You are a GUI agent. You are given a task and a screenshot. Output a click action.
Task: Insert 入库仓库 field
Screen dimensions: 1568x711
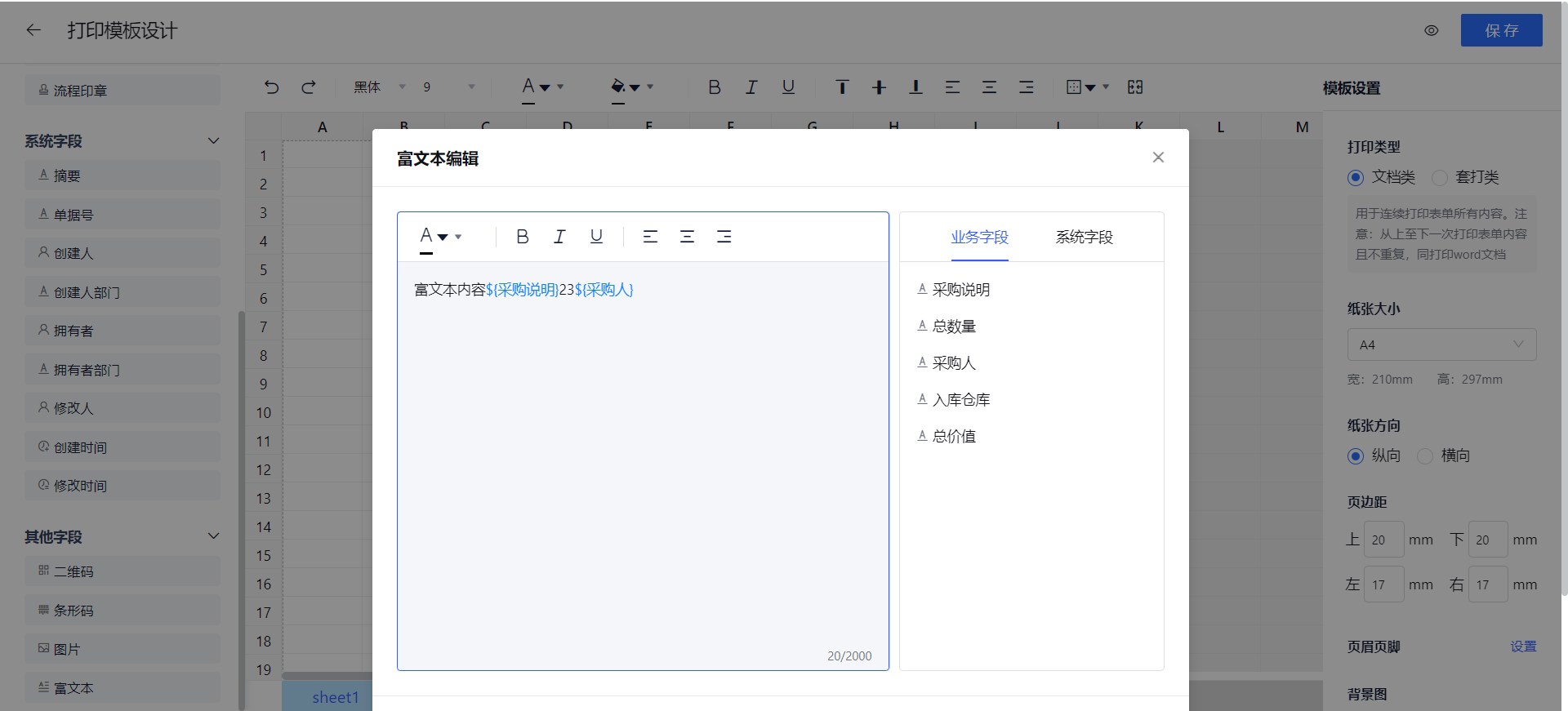(x=953, y=400)
